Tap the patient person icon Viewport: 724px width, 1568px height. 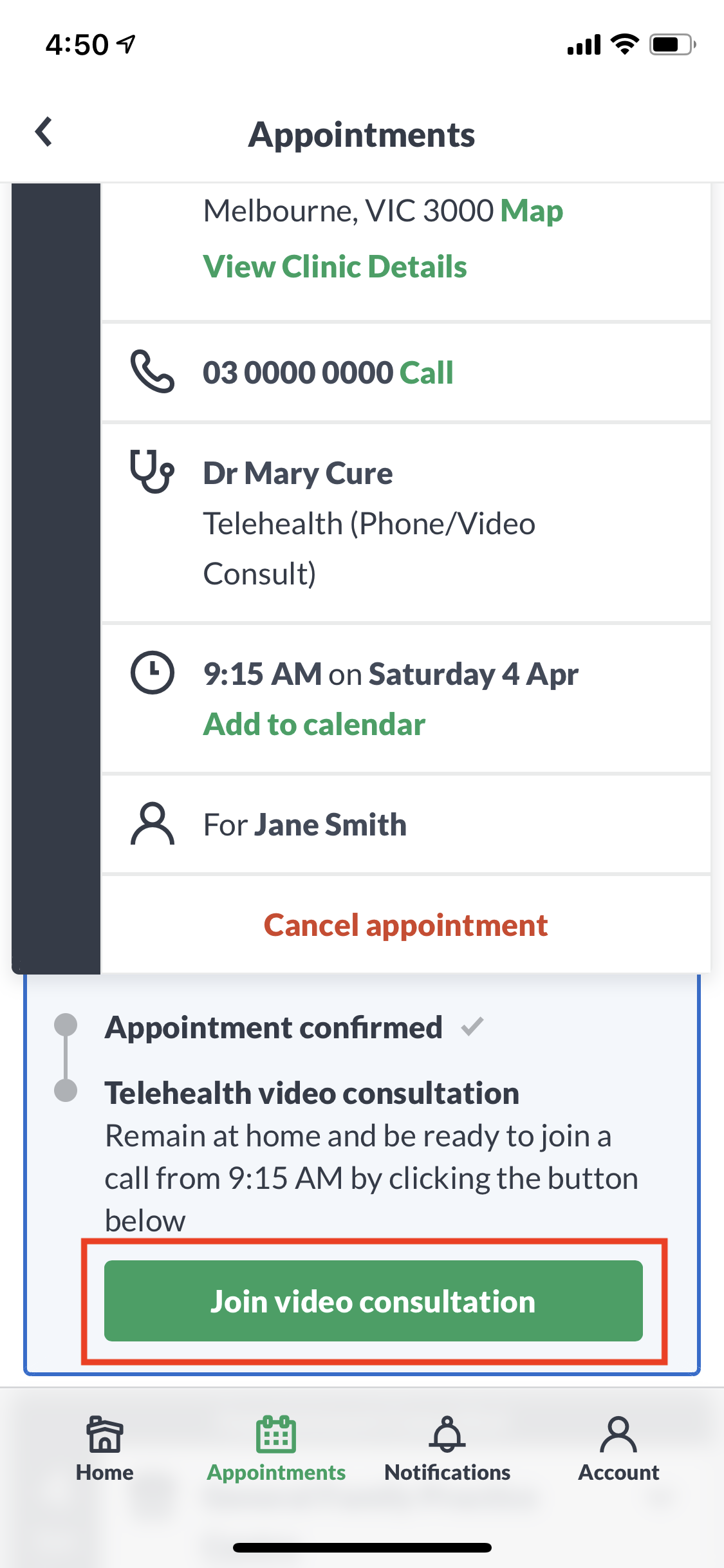(x=152, y=823)
